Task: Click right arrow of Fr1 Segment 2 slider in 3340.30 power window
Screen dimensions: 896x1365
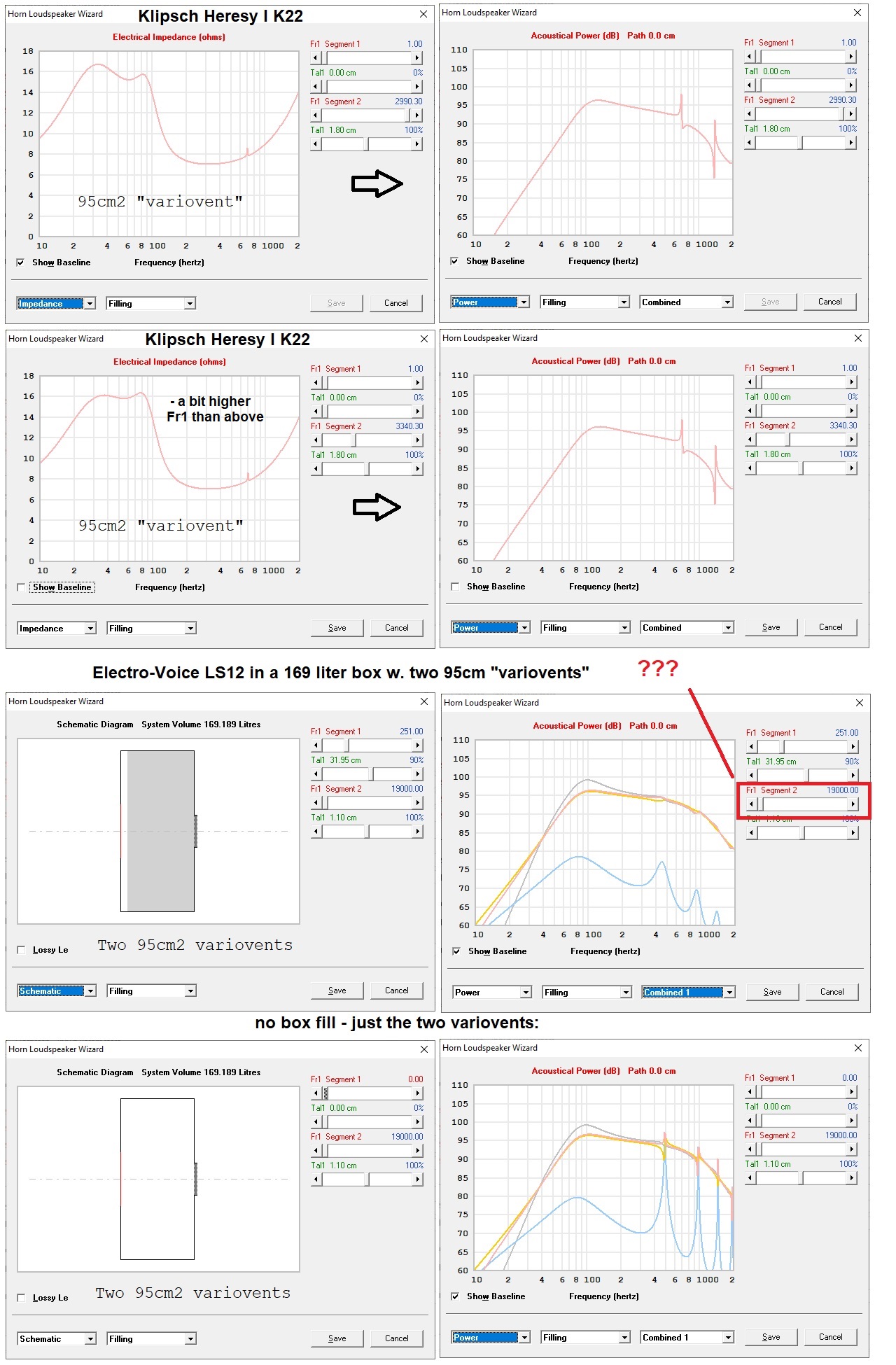Action: point(852,440)
